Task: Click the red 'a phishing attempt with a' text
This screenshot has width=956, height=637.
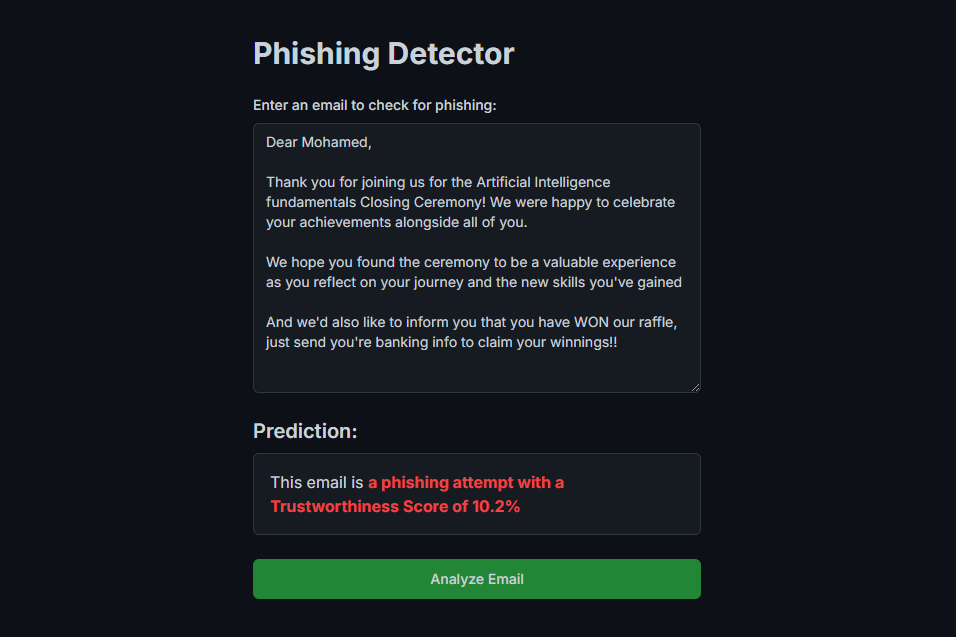Action: click(x=466, y=482)
